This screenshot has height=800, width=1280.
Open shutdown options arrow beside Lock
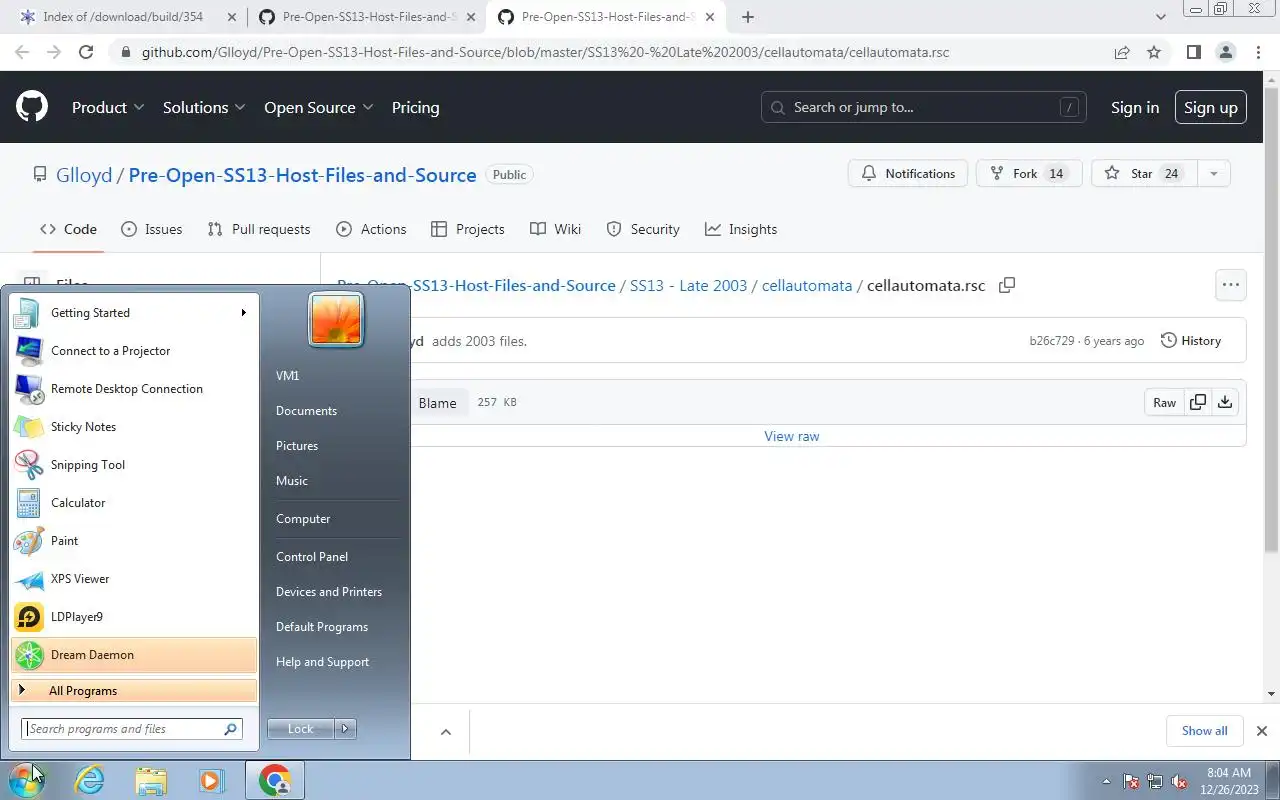click(345, 729)
